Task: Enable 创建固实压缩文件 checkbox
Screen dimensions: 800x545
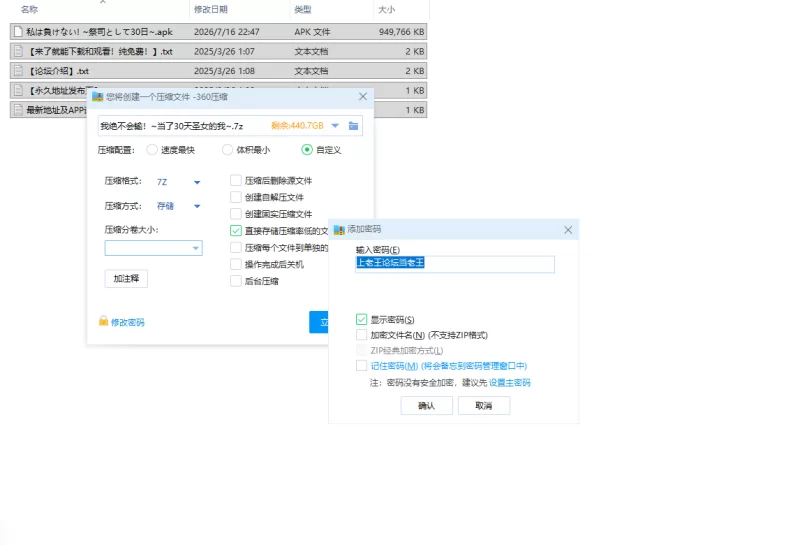Action: pos(236,214)
